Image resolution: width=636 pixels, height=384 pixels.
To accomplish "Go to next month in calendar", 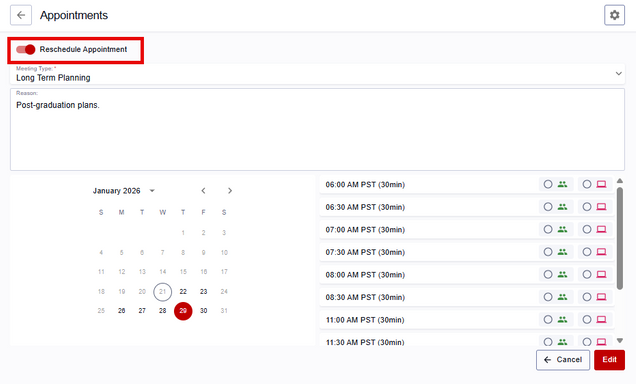I will 230,191.
